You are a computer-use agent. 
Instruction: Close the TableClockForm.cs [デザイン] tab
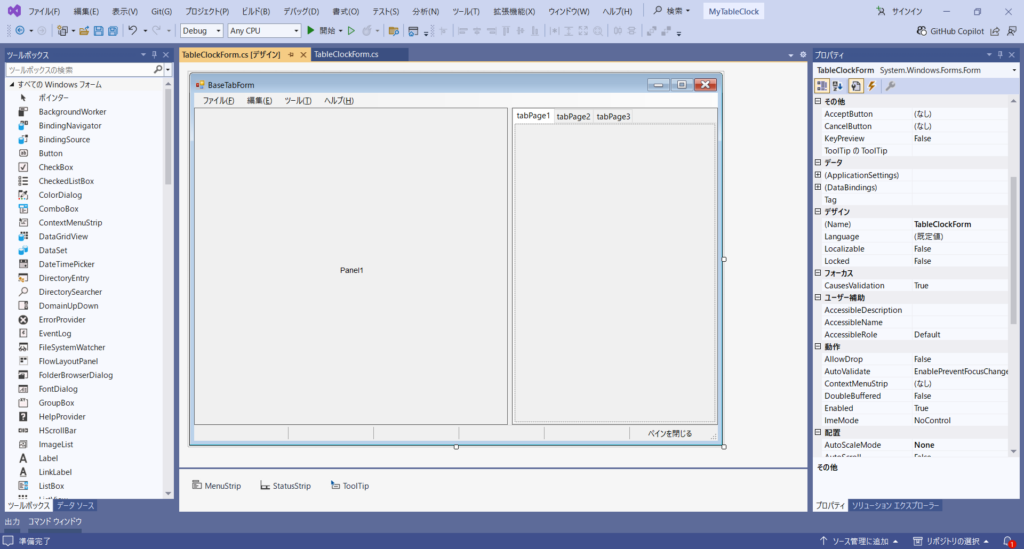click(x=303, y=55)
